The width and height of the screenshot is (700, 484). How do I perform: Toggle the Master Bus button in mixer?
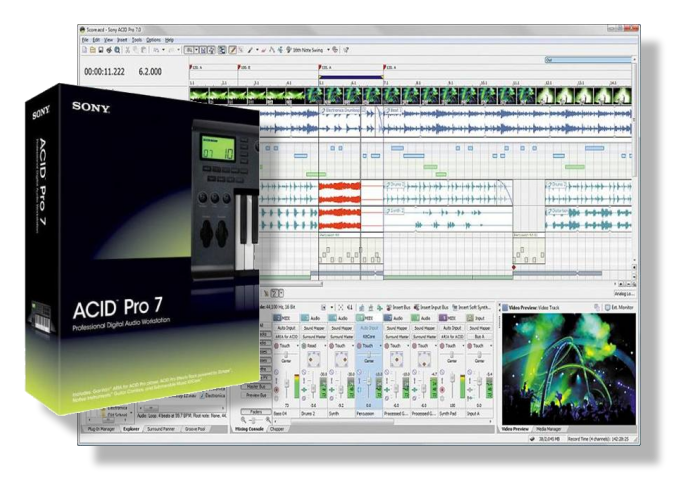point(257,387)
